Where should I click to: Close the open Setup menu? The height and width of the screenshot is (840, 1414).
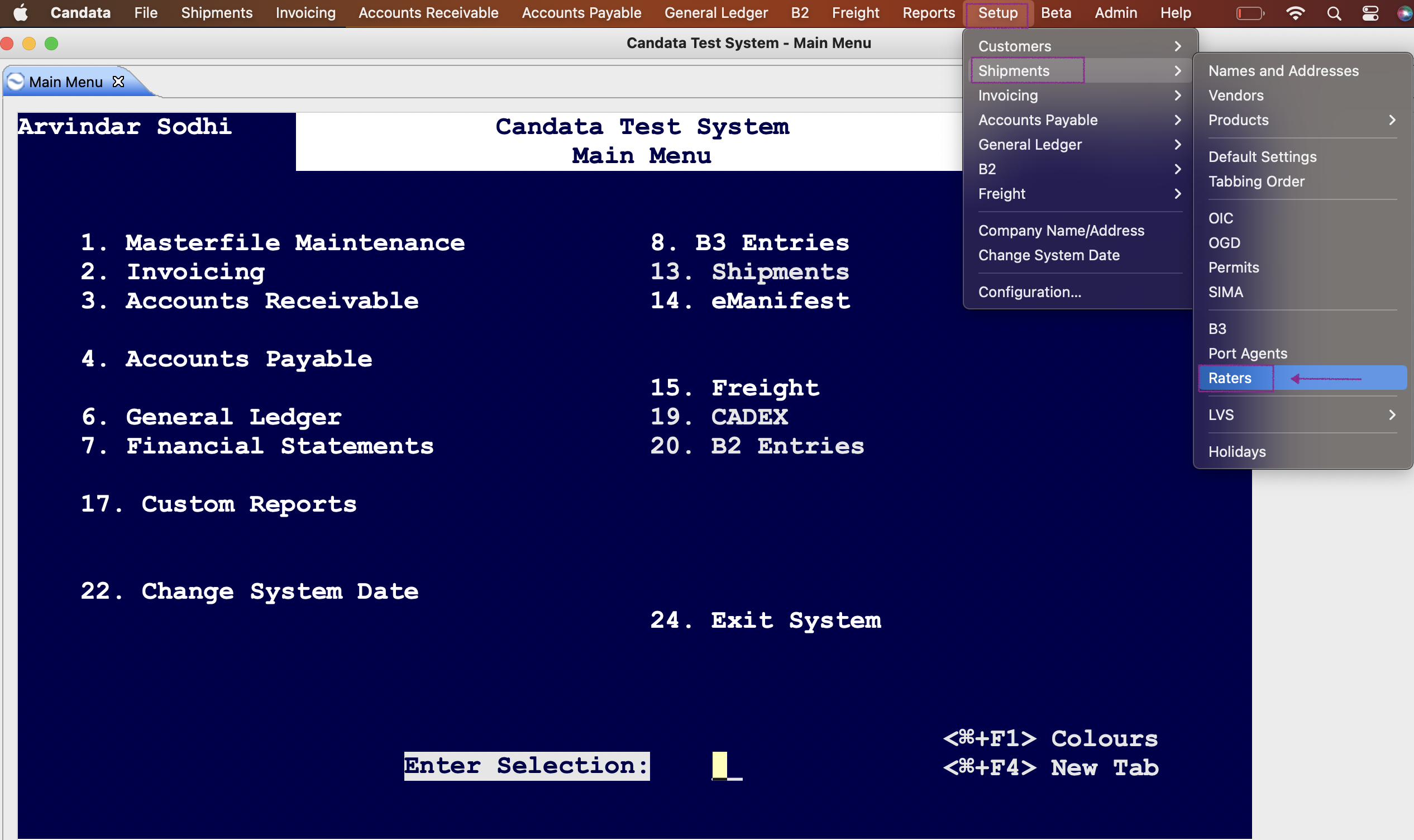coord(997,13)
